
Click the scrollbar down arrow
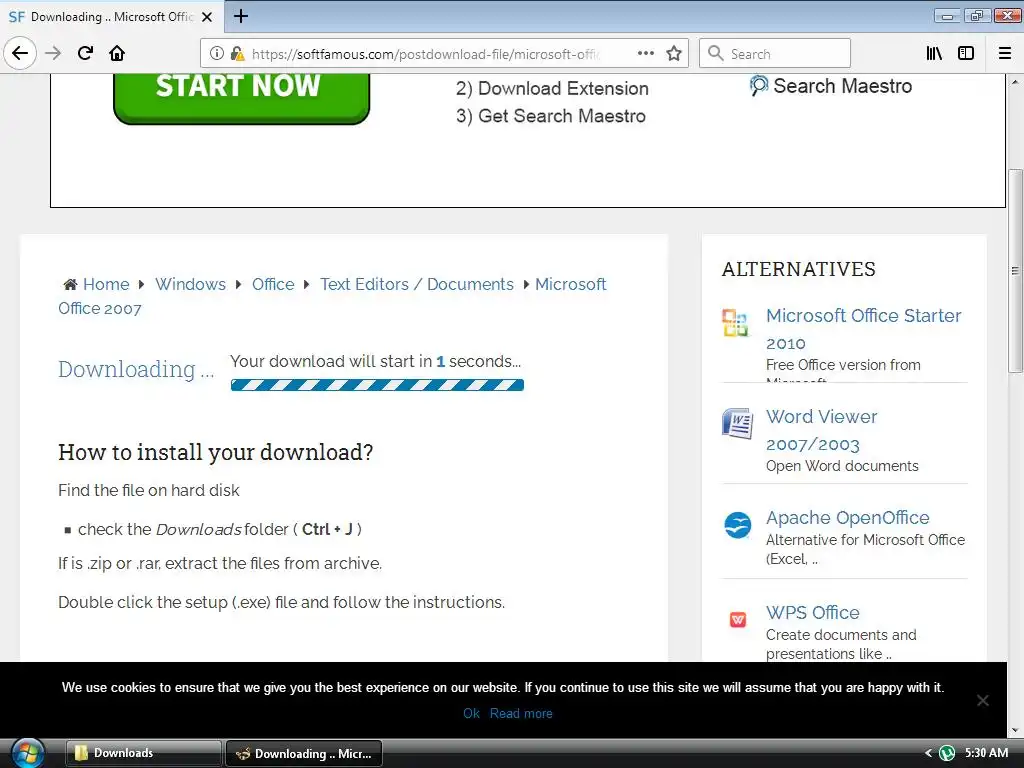(1015, 730)
